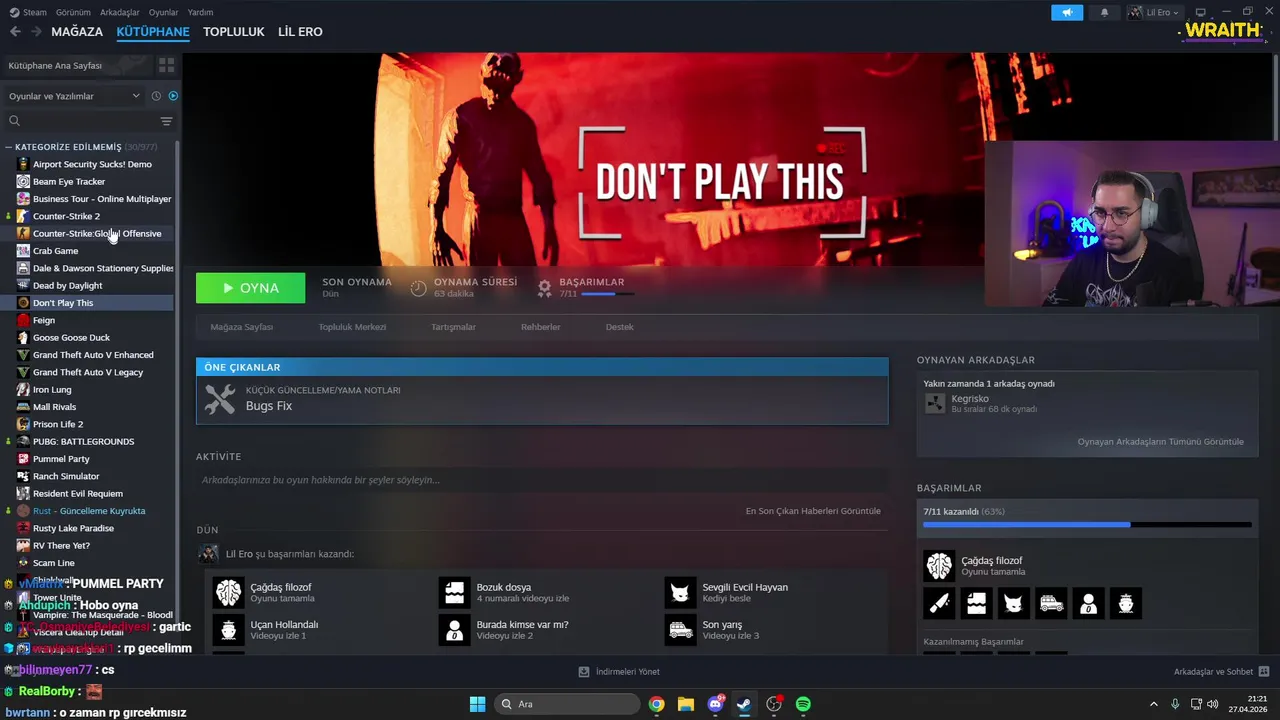Open the LİL ERO profile tab
The width and height of the screenshot is (1280, 720).
tap(300, 32)
